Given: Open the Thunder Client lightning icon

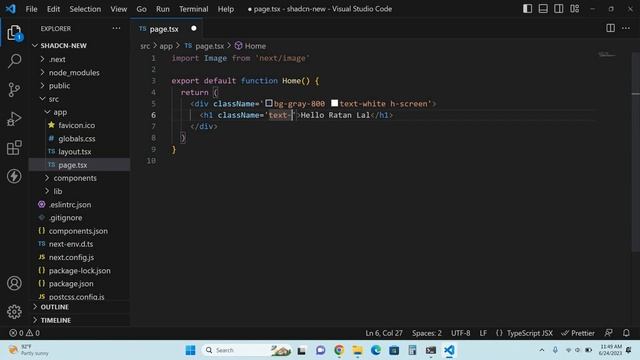Looking at the screenshot, I should (14, 176).
